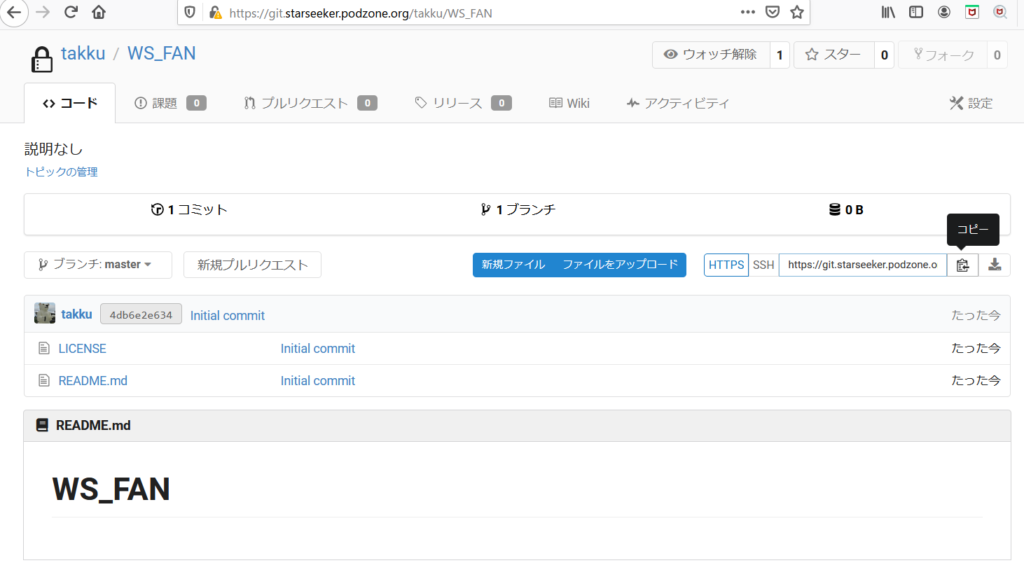Click the copy URL clipboard icon
The height and width of the screenshot is (570, 1024).
click(x=962, y=265)
